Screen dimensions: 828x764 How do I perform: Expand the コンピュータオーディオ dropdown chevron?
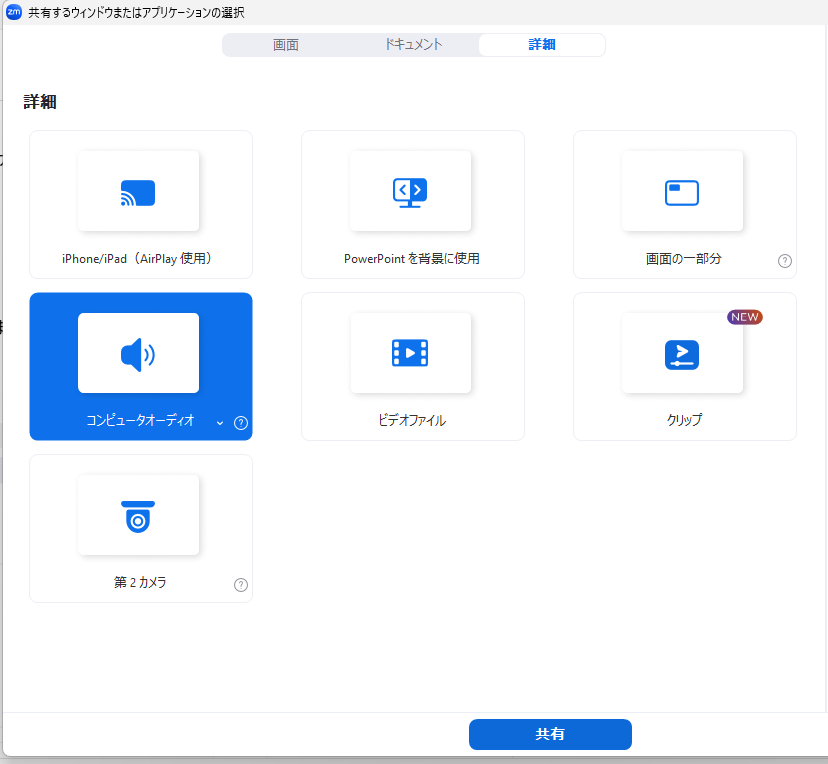pyautogui.click(x=220, y=423)
